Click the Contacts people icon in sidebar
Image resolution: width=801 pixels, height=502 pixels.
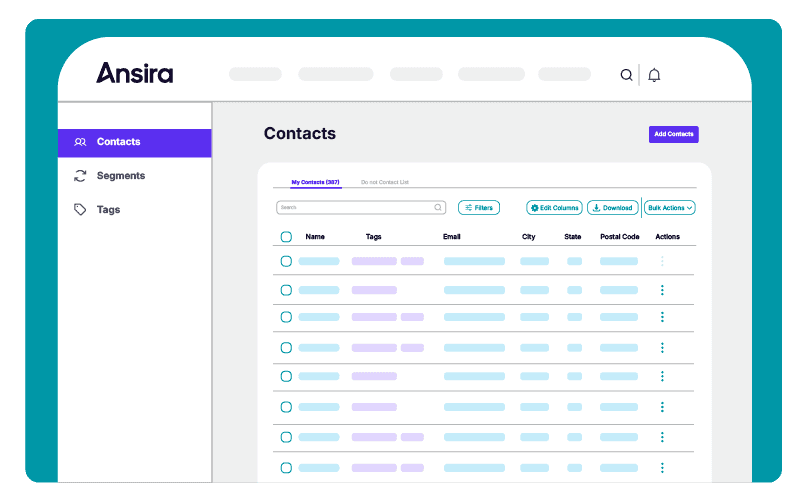pyautogui.click(x=80, y=142)
